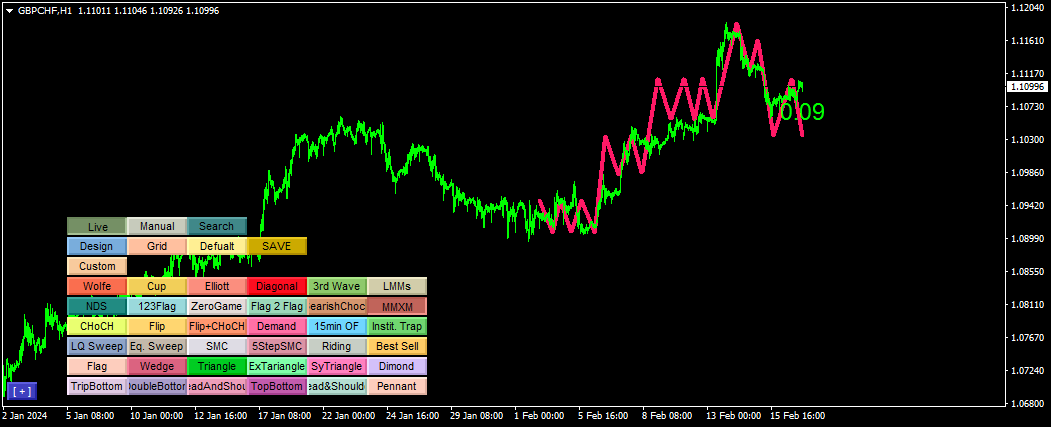Screen dimensions: 1051x427
Task: Click the LMMs button
Action: 397,286
